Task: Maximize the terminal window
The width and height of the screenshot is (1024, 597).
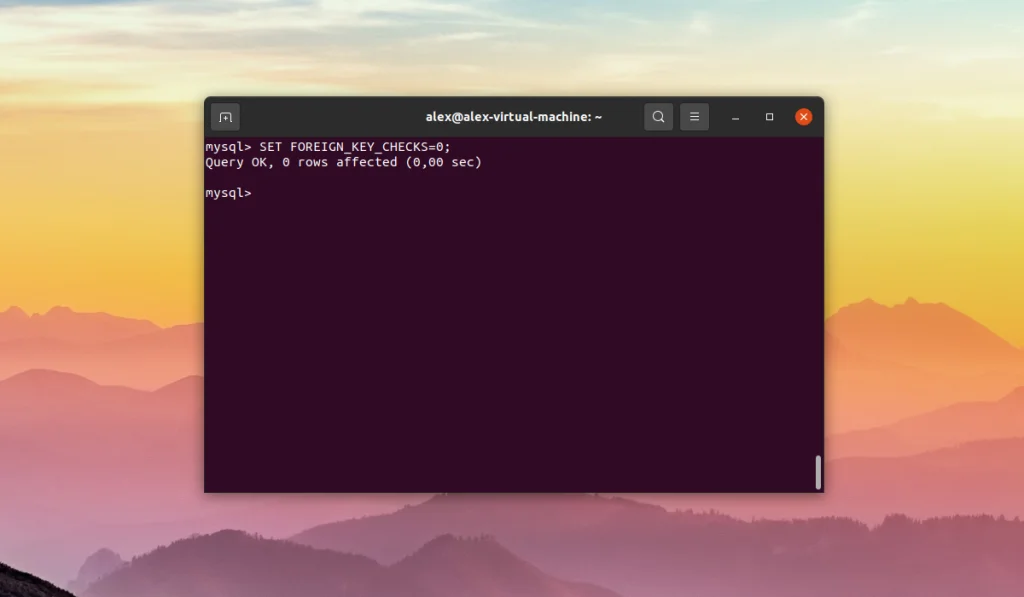Action: point(769,116)
